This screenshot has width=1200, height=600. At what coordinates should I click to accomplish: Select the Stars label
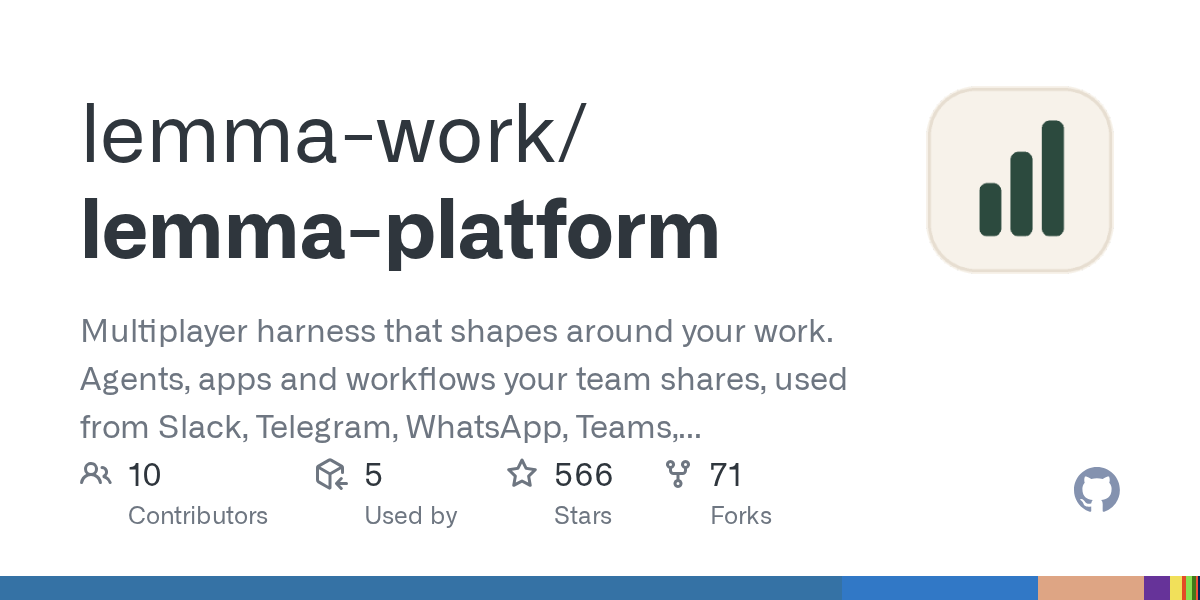(583, 516)
